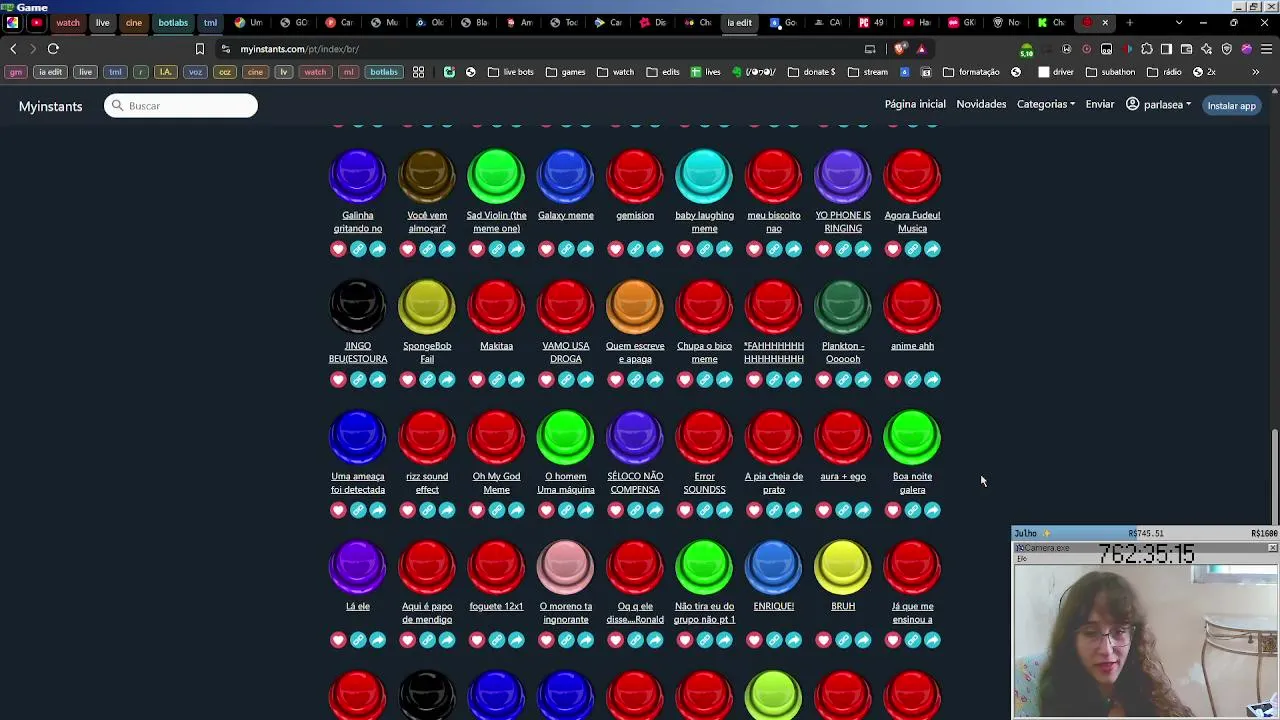Show hidden bookmarks with the overflow chevron
The width and height of the screenshot is (1280, 720).
point(1255,72)
